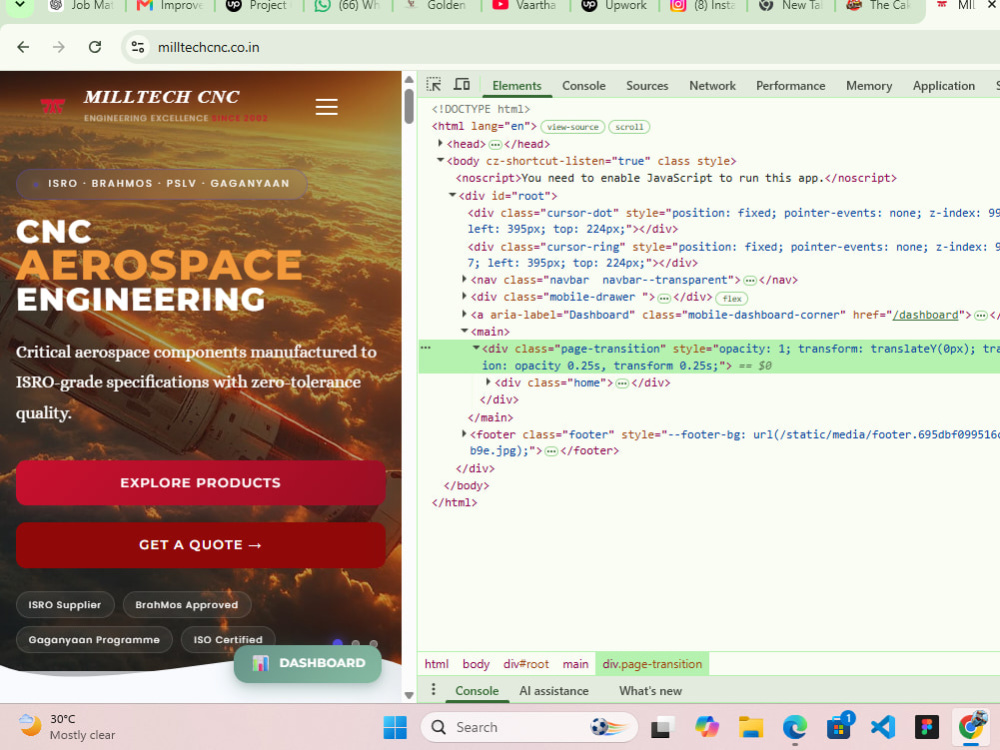Open the drawer three-dot menu
The height and width of the screenshot is (750, 1000).
[x=433, y=690]
